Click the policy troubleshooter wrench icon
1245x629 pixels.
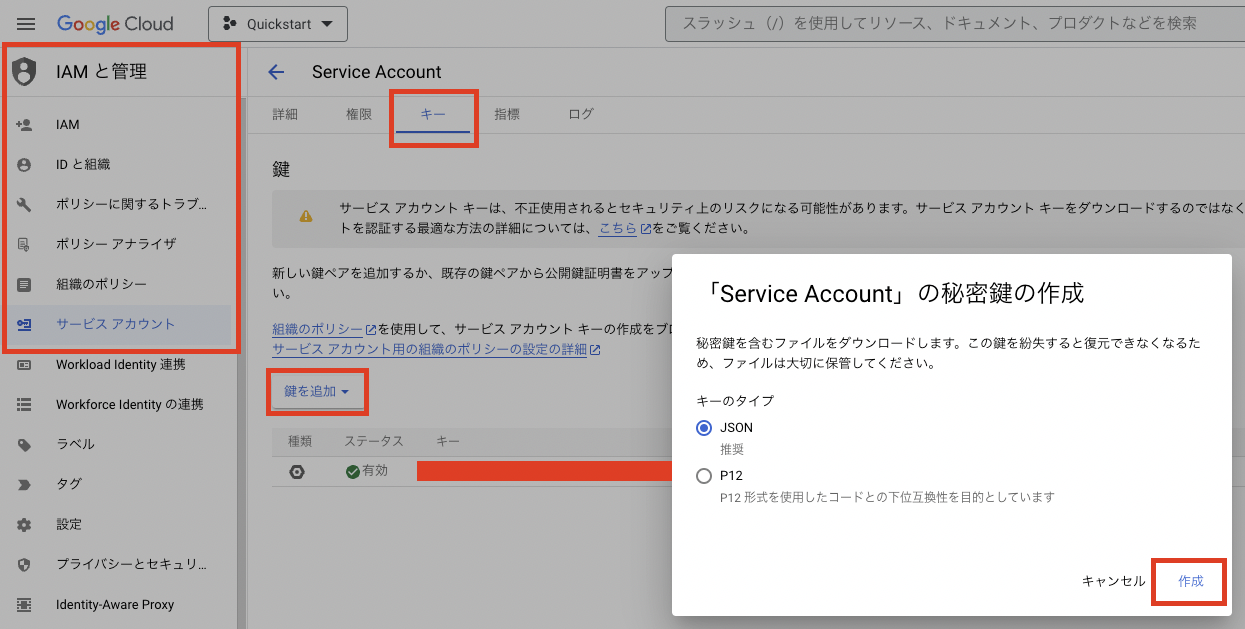pos(24,205)
